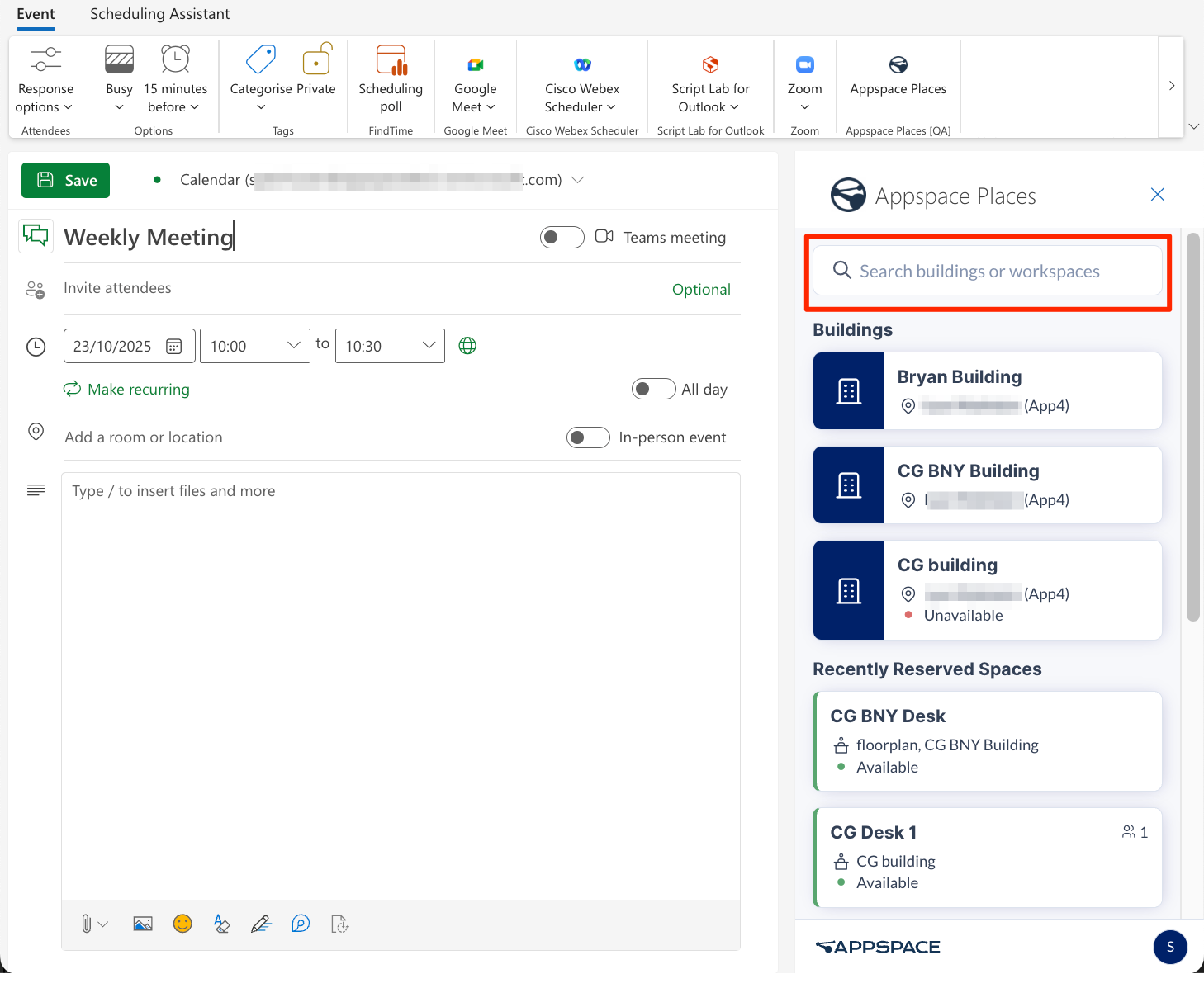This screenshot has height=1007, width=1204.
Task: Select the CG building card
Action: click(x=988, y=590)
